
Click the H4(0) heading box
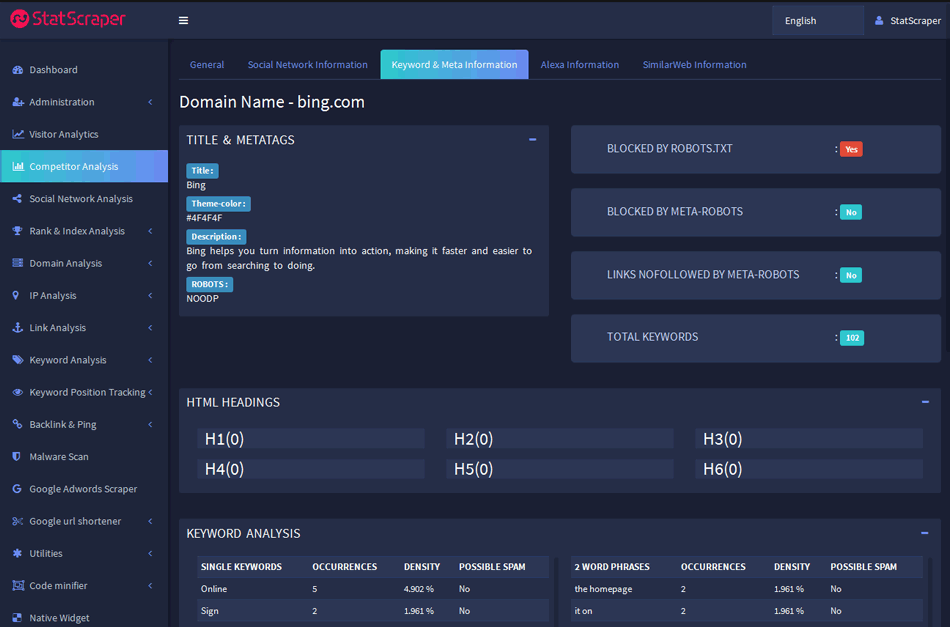click(311, 469)
